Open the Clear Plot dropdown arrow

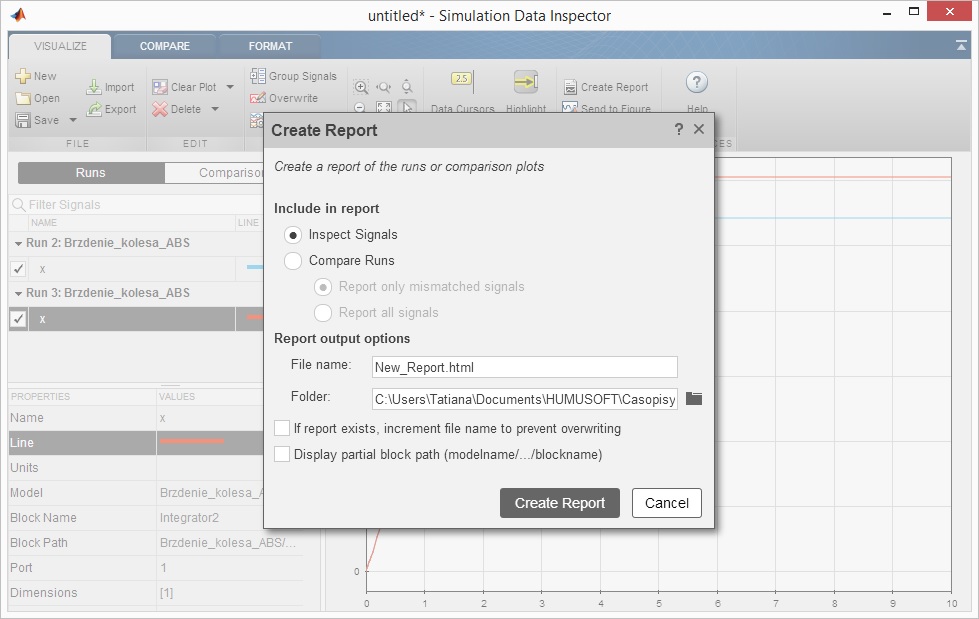coord(230,87)
